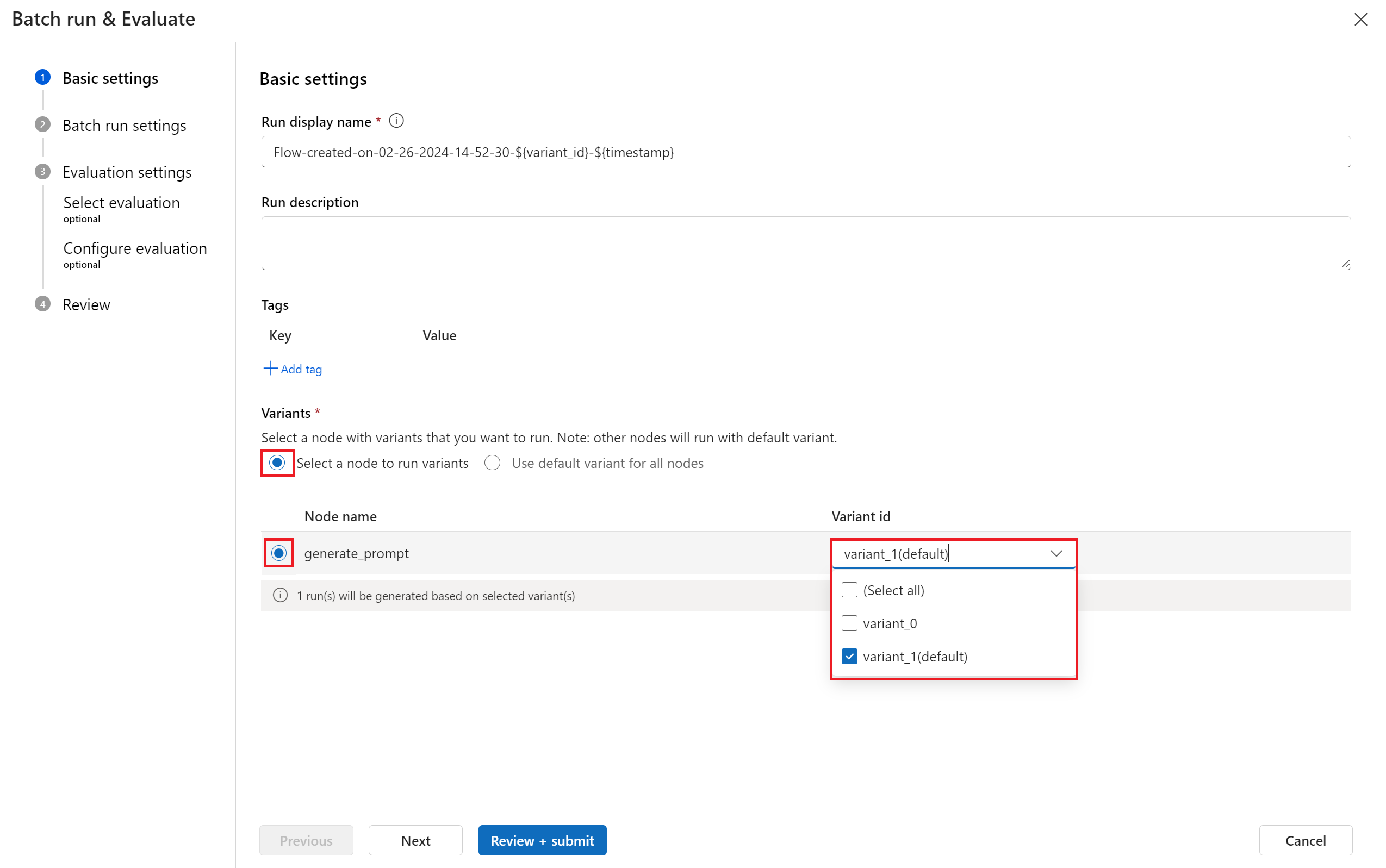1386x868 pixels.
Task: Click the info icon beside Run display name
Action: click(396, 121)
